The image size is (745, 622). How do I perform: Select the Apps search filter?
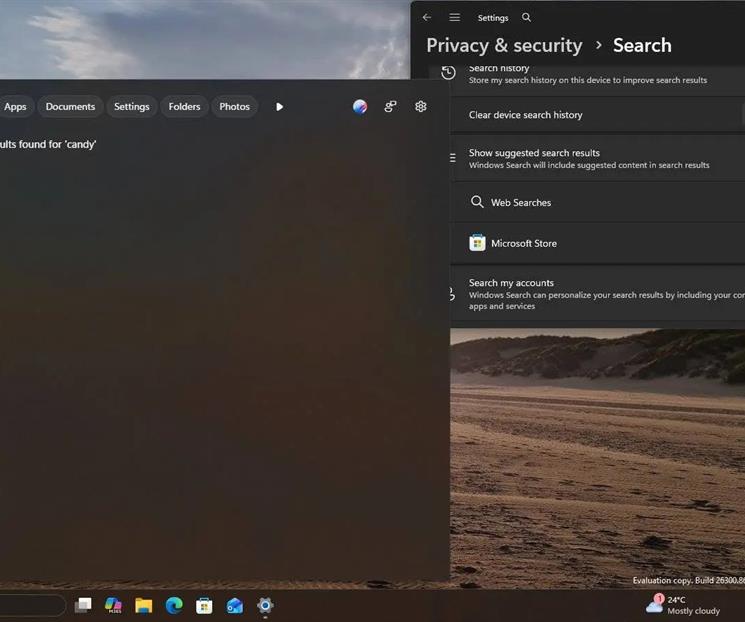(15, 107)
